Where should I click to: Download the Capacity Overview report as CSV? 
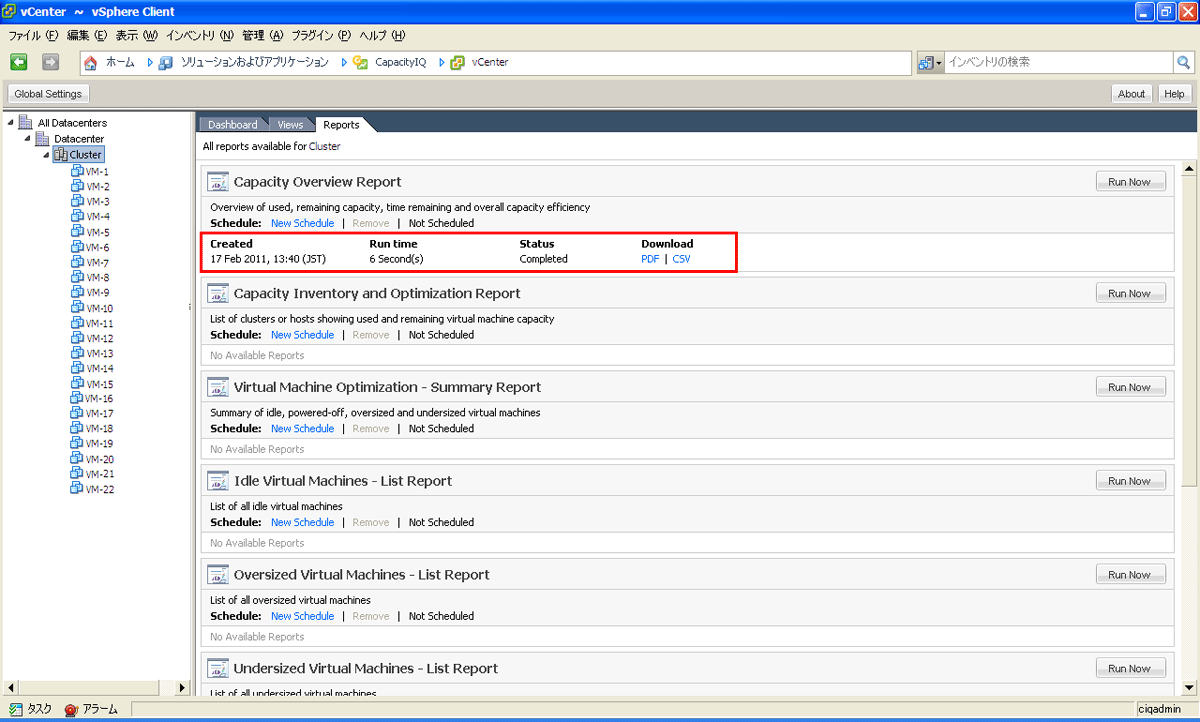[681, 259]
